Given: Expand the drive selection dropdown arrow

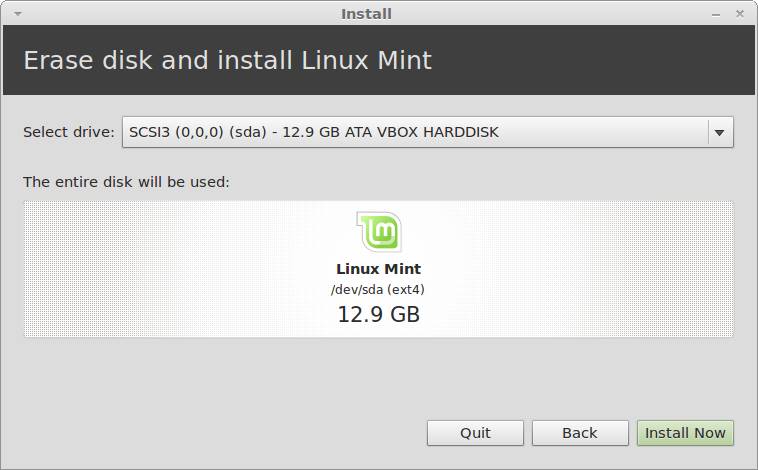Looking at the screenshot, I should pyautogui.click(x=720, y=132).
